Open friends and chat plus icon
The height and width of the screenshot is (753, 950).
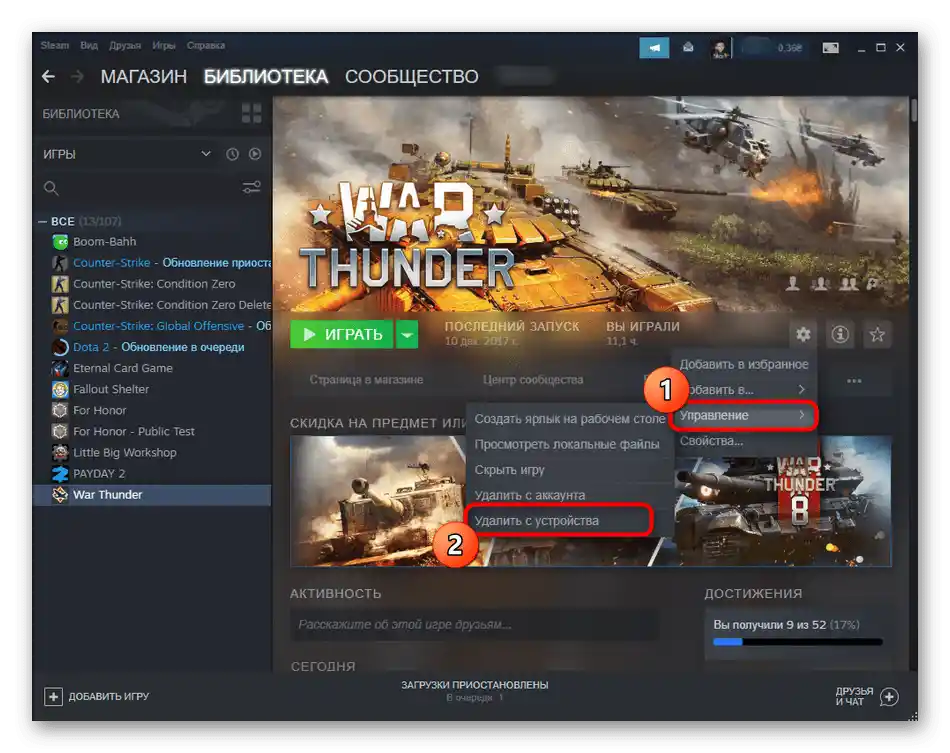(x=889, y=697)
